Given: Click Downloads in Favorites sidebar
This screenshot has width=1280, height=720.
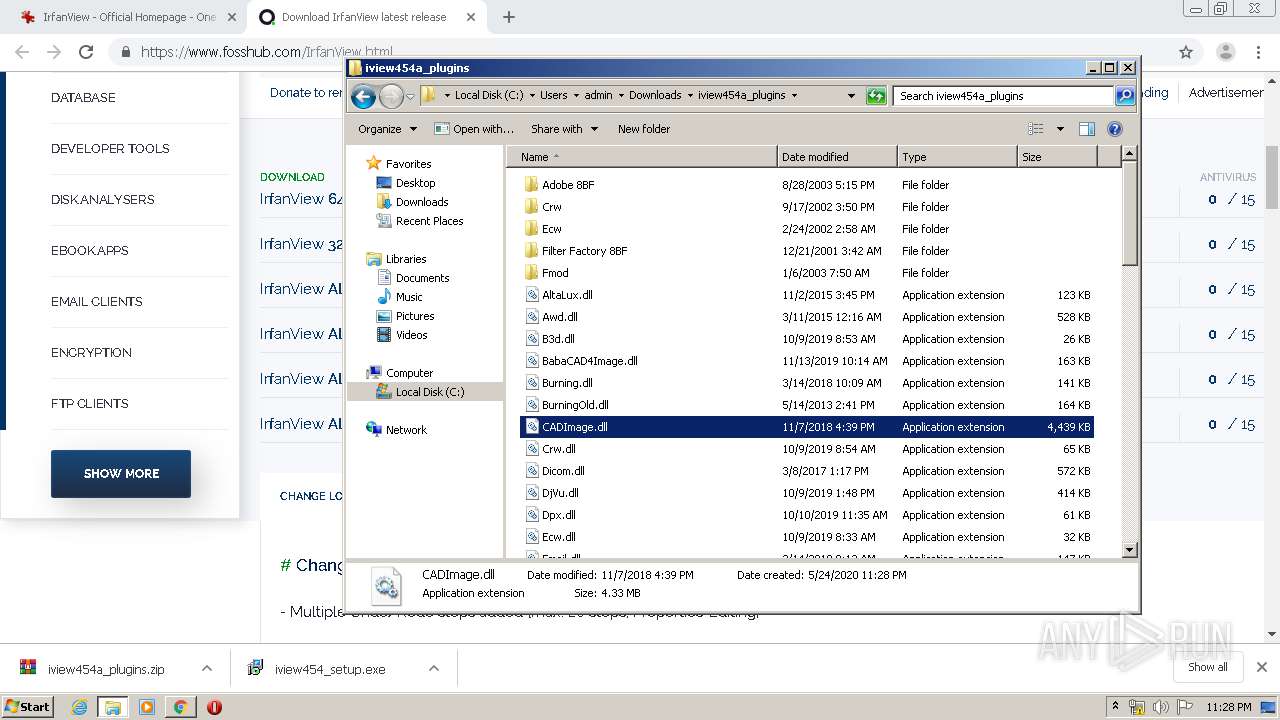Looking at the screenshot, I should 421,202.
